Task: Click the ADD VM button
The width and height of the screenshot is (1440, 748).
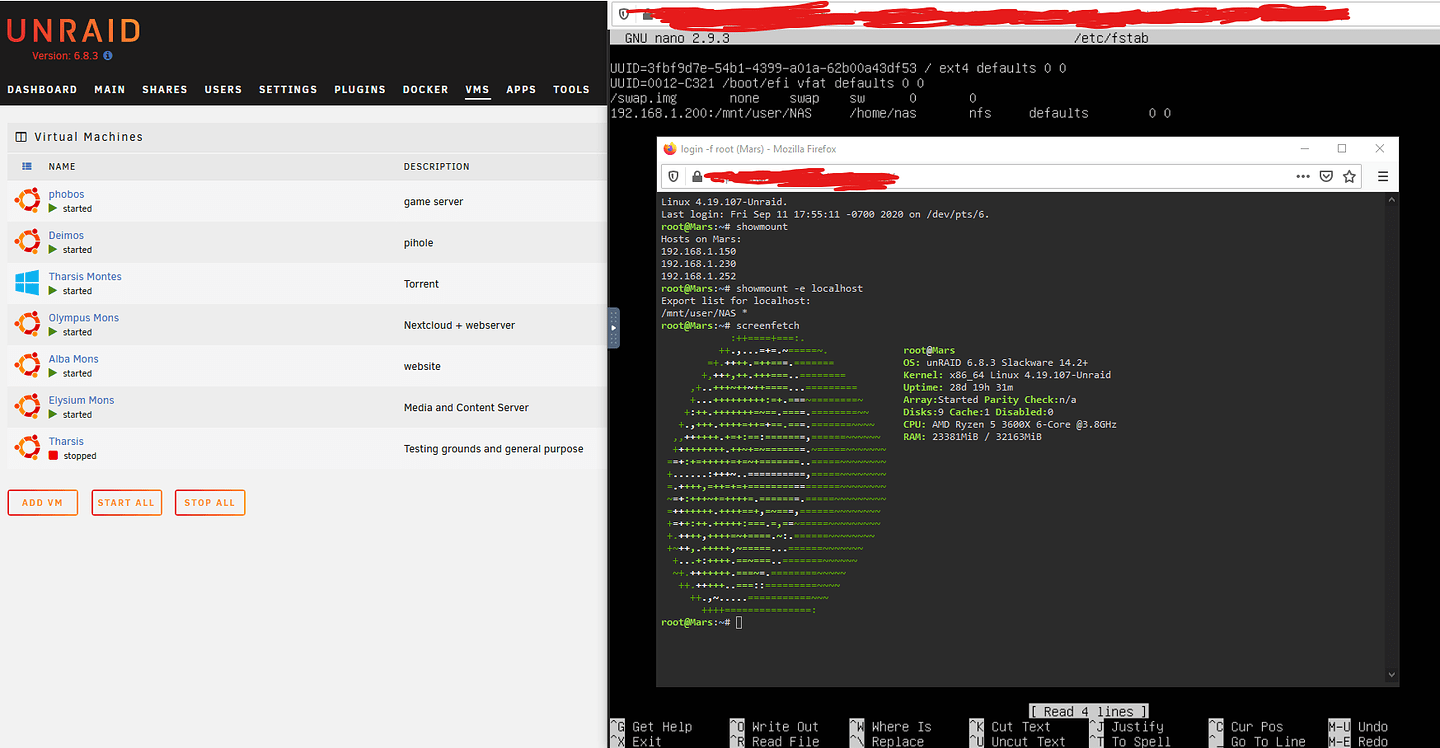Action: pos(42,502)
